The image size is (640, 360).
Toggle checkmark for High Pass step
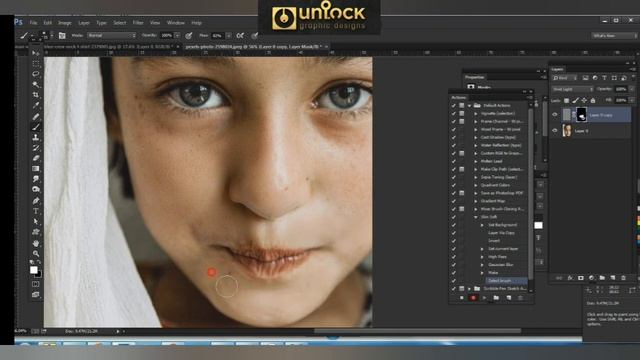(x=453, y=257)
